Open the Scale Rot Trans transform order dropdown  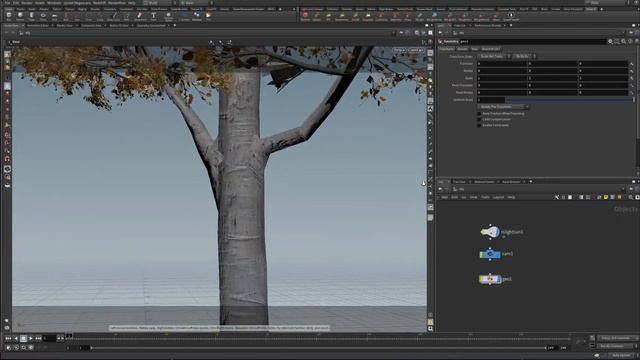[494, 56]
